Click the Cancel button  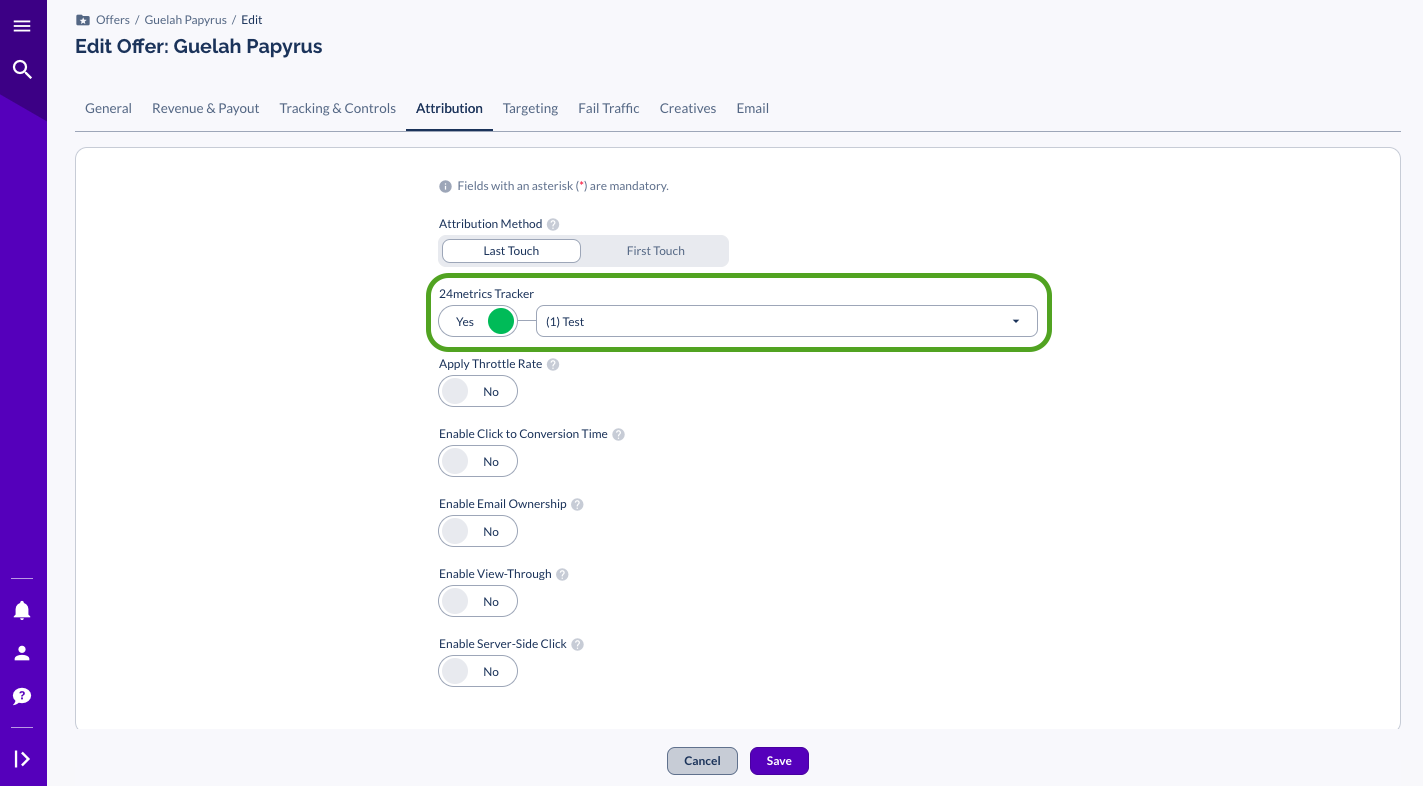pyautogui.click(x=702, y=761)
